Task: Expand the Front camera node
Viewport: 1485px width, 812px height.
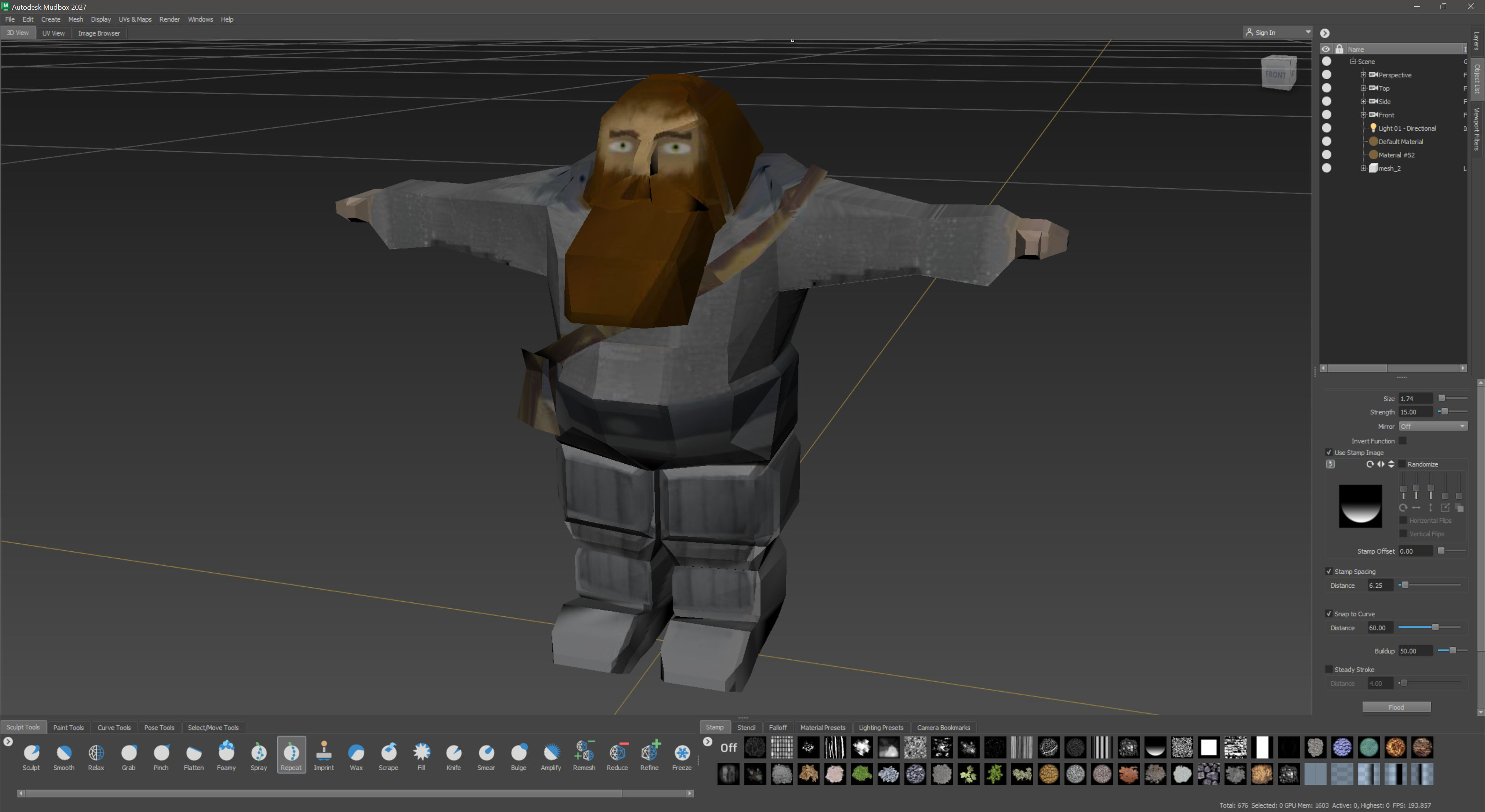Action: [x=1363, y=115]
